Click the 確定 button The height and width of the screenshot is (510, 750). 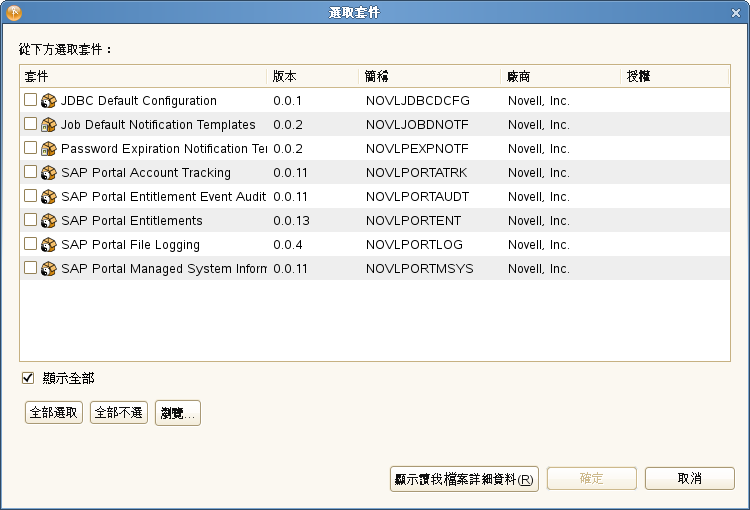592,478
